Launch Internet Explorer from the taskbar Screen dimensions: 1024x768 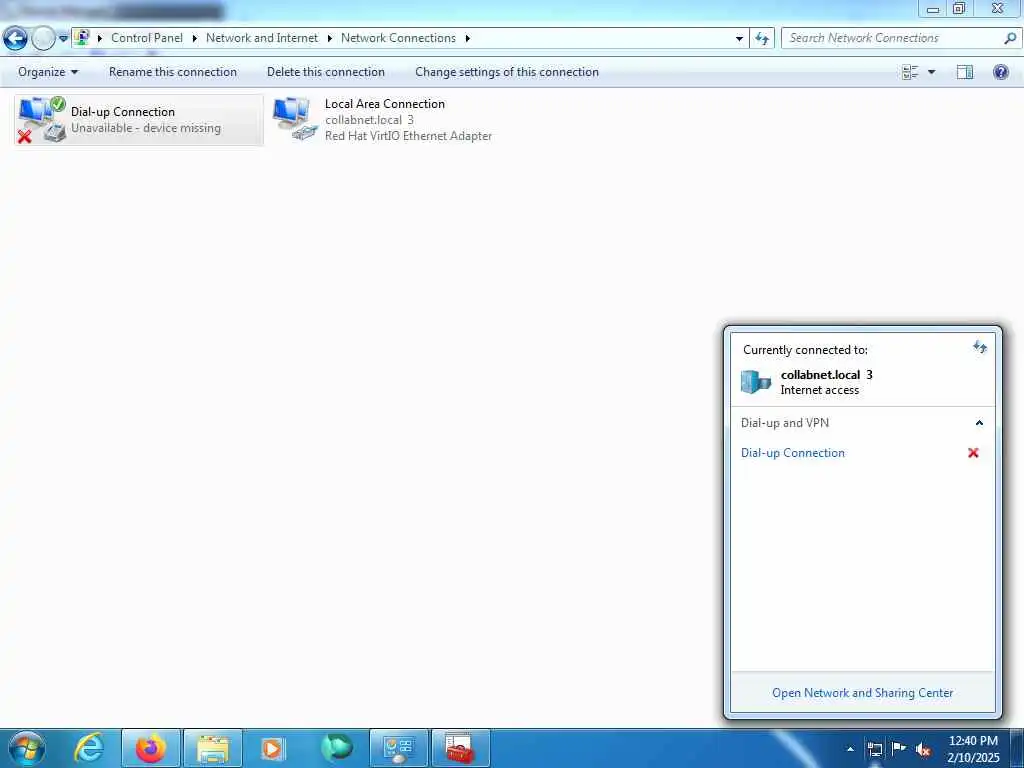(x=89, y=748)
